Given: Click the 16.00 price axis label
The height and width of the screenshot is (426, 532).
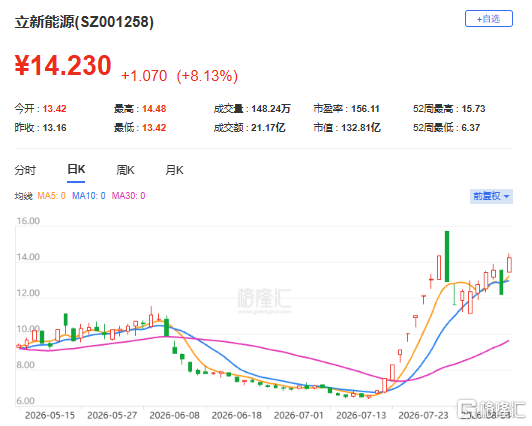Looking at the screenshot, I should click(x=28, y=221).
